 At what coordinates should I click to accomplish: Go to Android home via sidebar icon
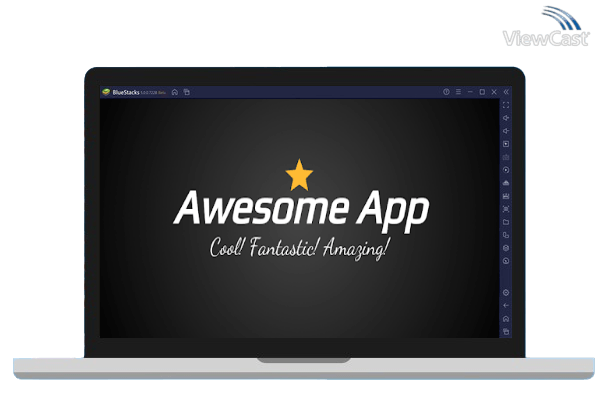[506, 318]
